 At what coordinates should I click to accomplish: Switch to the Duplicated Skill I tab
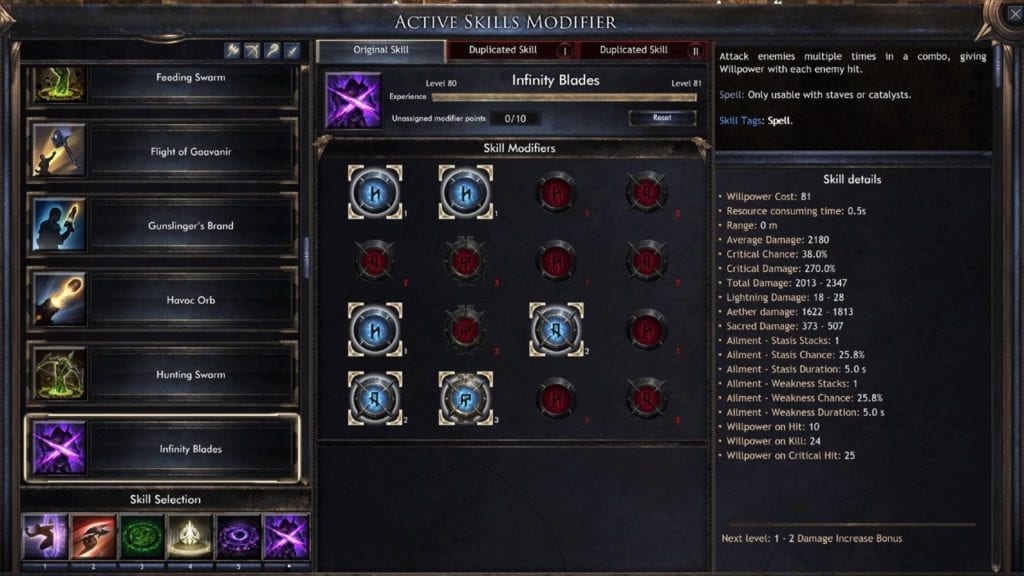point(513,50)
